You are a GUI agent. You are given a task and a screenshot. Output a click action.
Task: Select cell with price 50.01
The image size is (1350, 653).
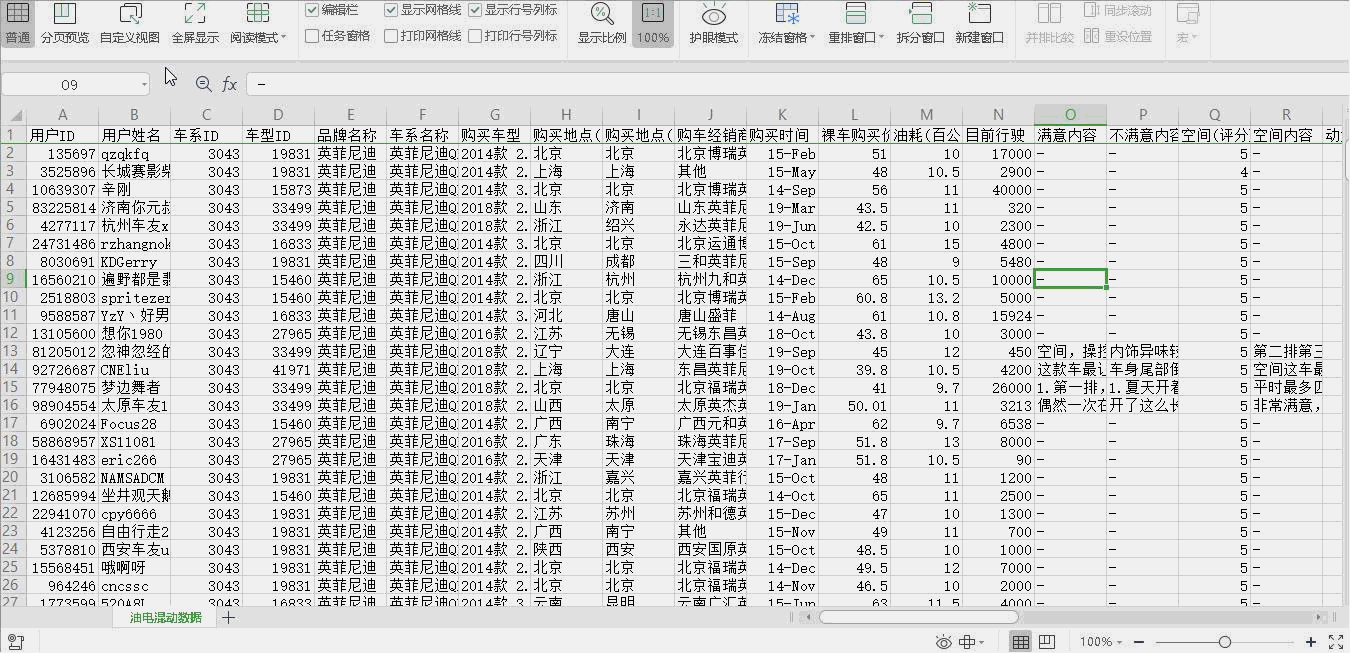854,405
